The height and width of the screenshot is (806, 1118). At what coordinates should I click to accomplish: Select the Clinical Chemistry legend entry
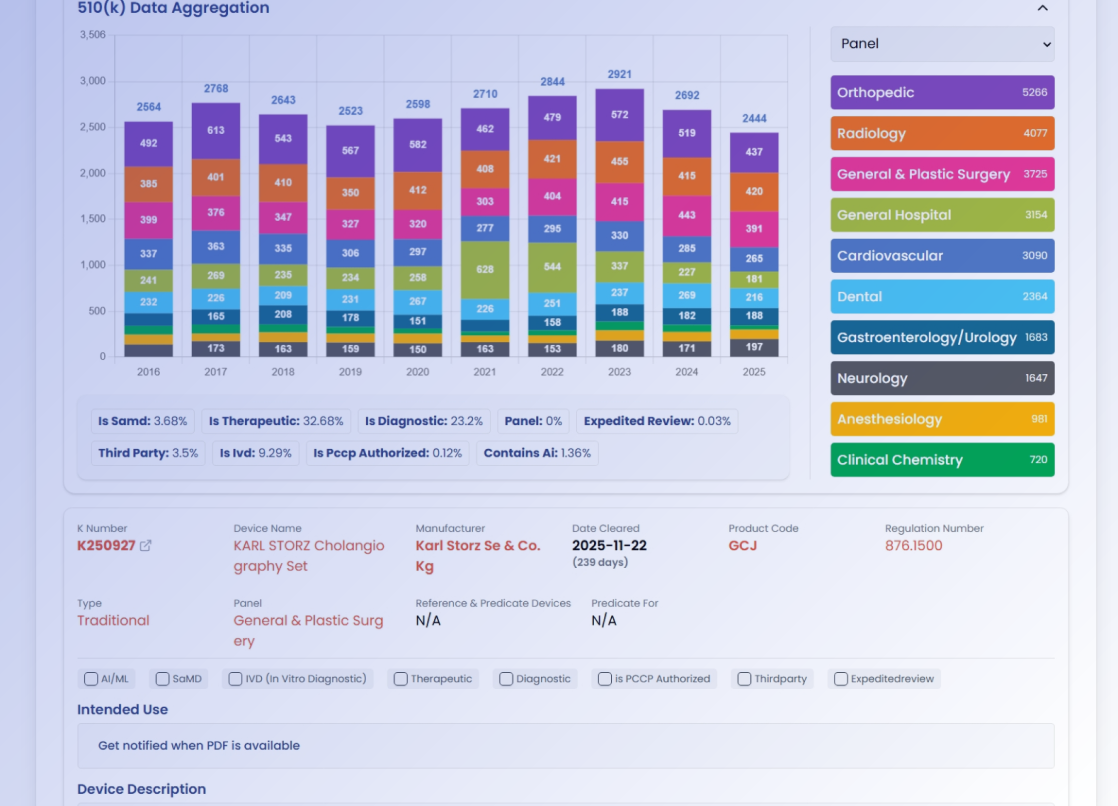tap(942, 460)
